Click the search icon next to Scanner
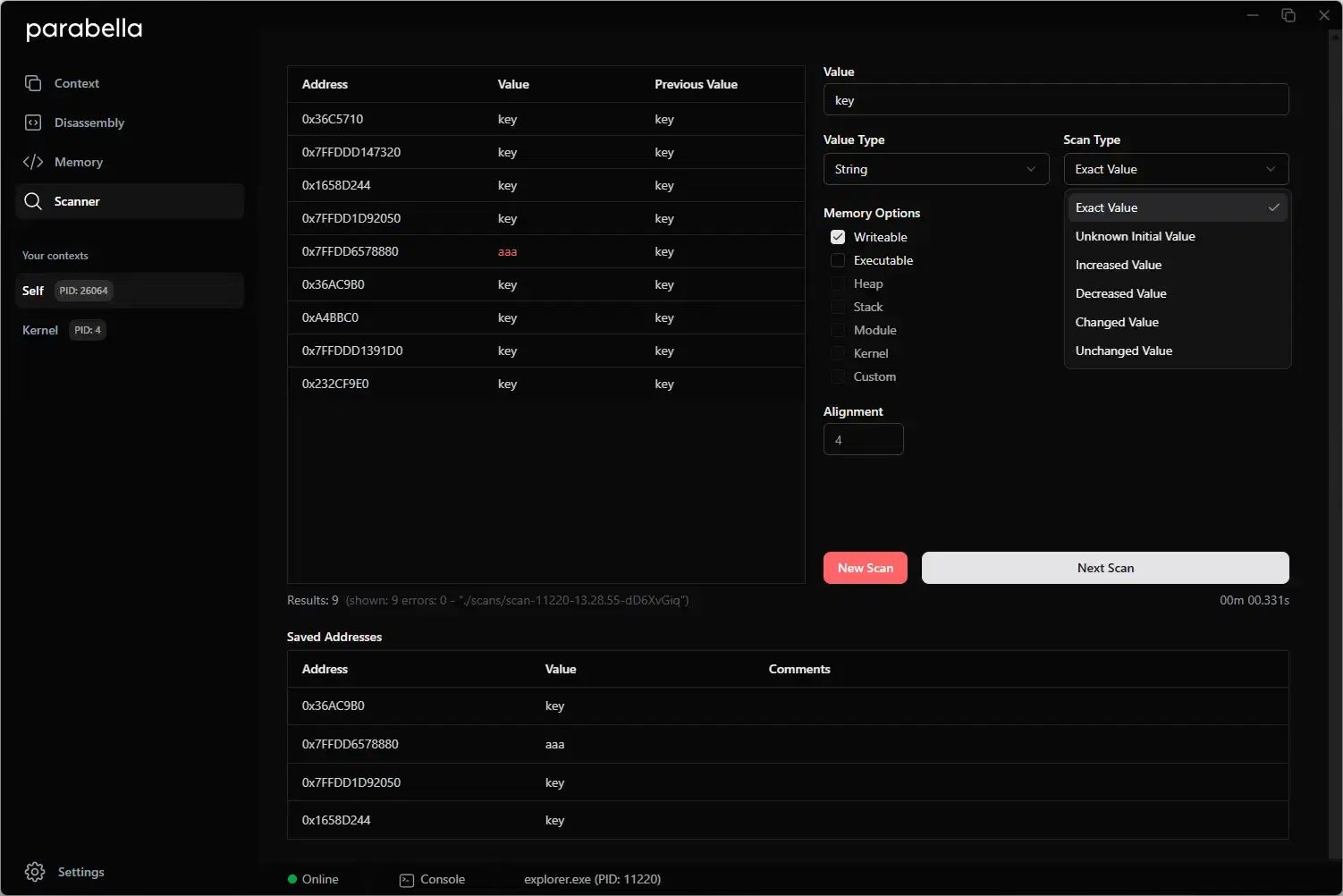Screen dimensions: 1343x896 pyautogui.click(x=34, y=201)
